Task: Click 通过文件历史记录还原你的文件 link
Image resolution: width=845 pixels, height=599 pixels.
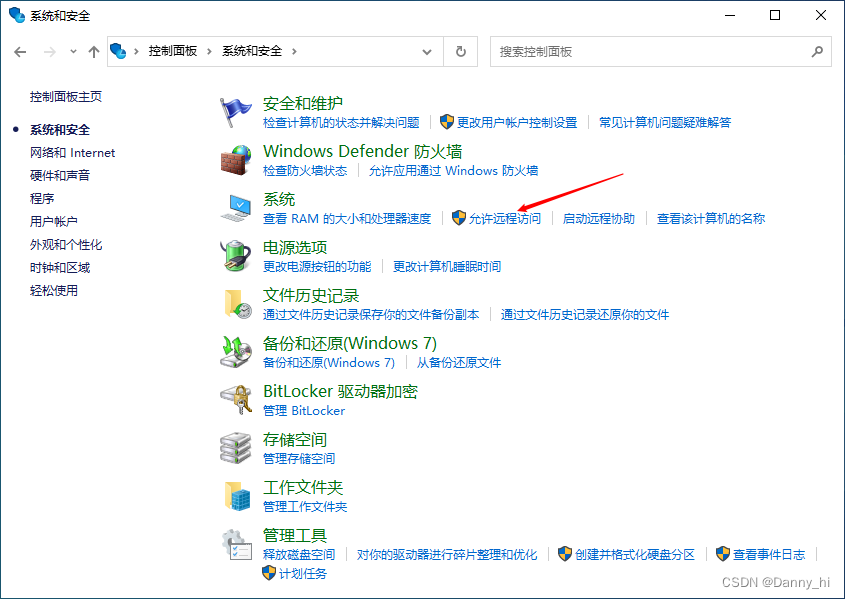Action: [x=585, y=315]
